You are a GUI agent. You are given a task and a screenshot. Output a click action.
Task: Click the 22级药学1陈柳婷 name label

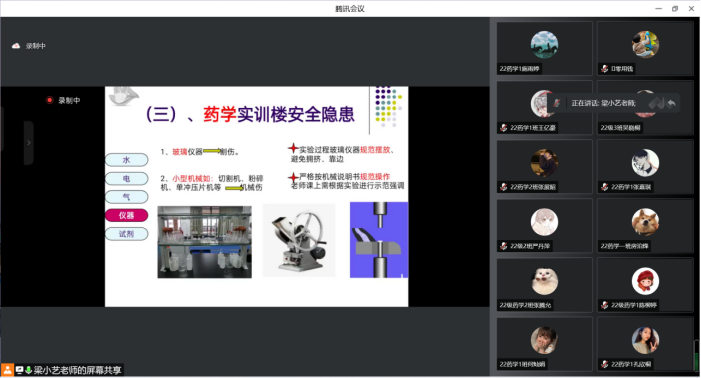point(634,305)
